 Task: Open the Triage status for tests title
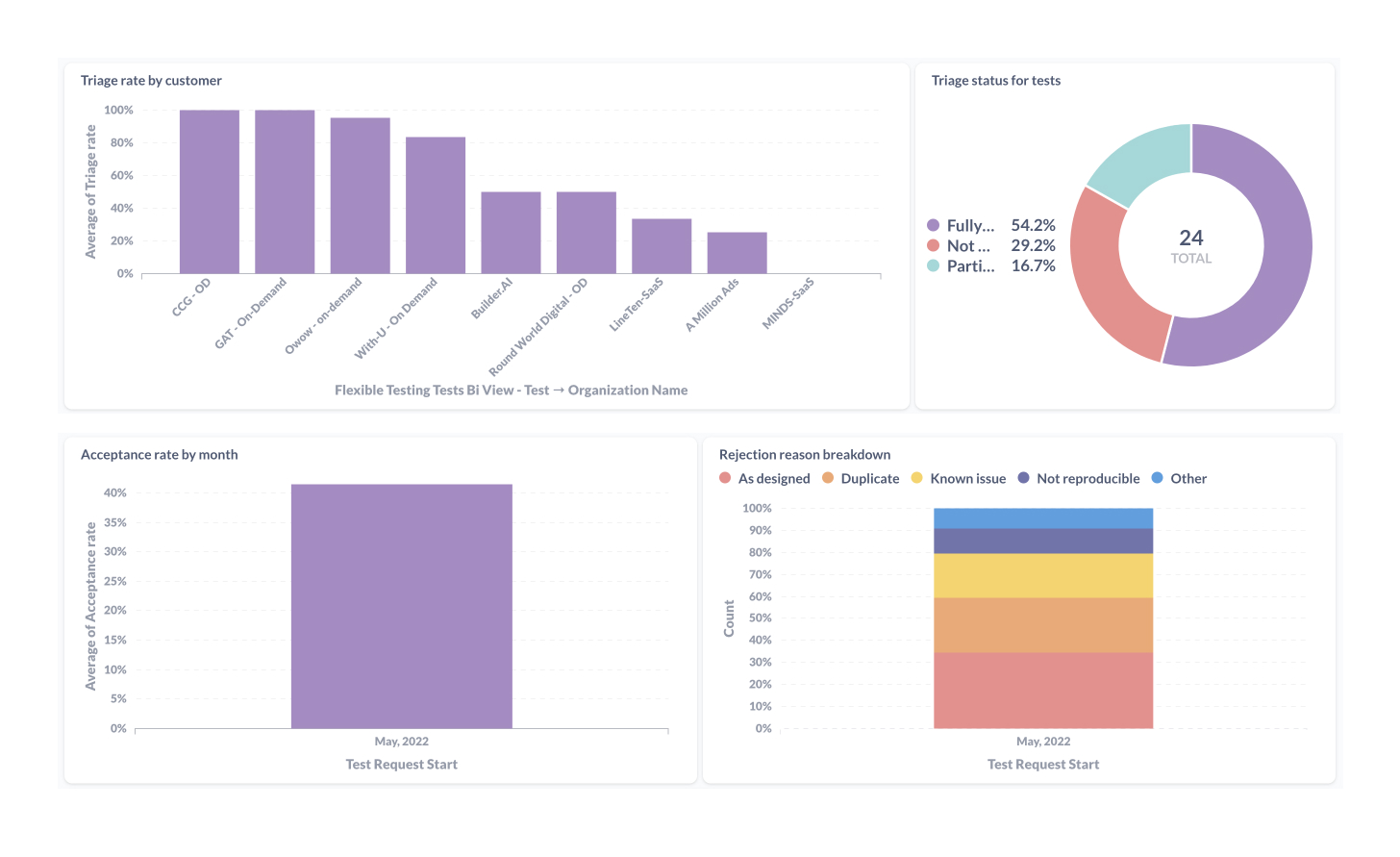tap(995, 81)
